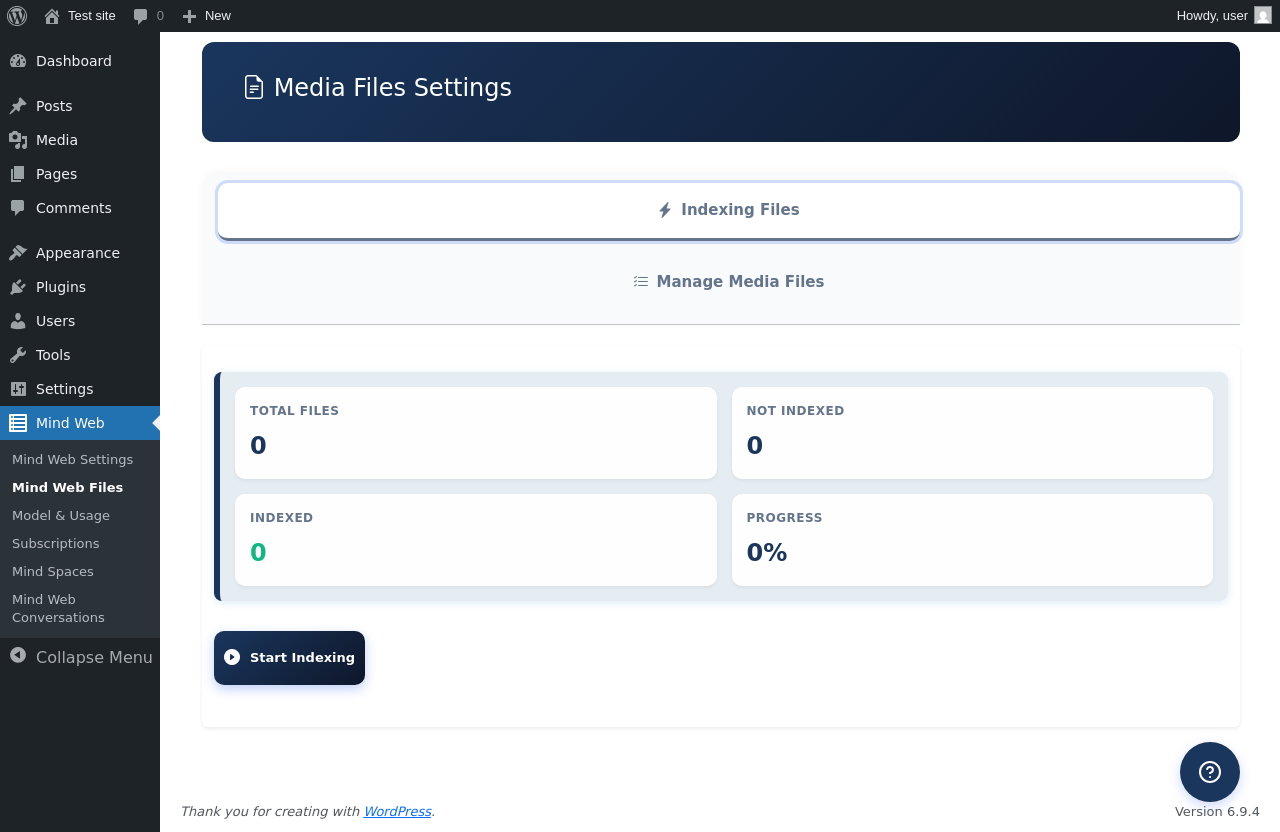1280x832 pixels.
Task: Follow the WordPress footer link
Action: click(x=397, y=812)
